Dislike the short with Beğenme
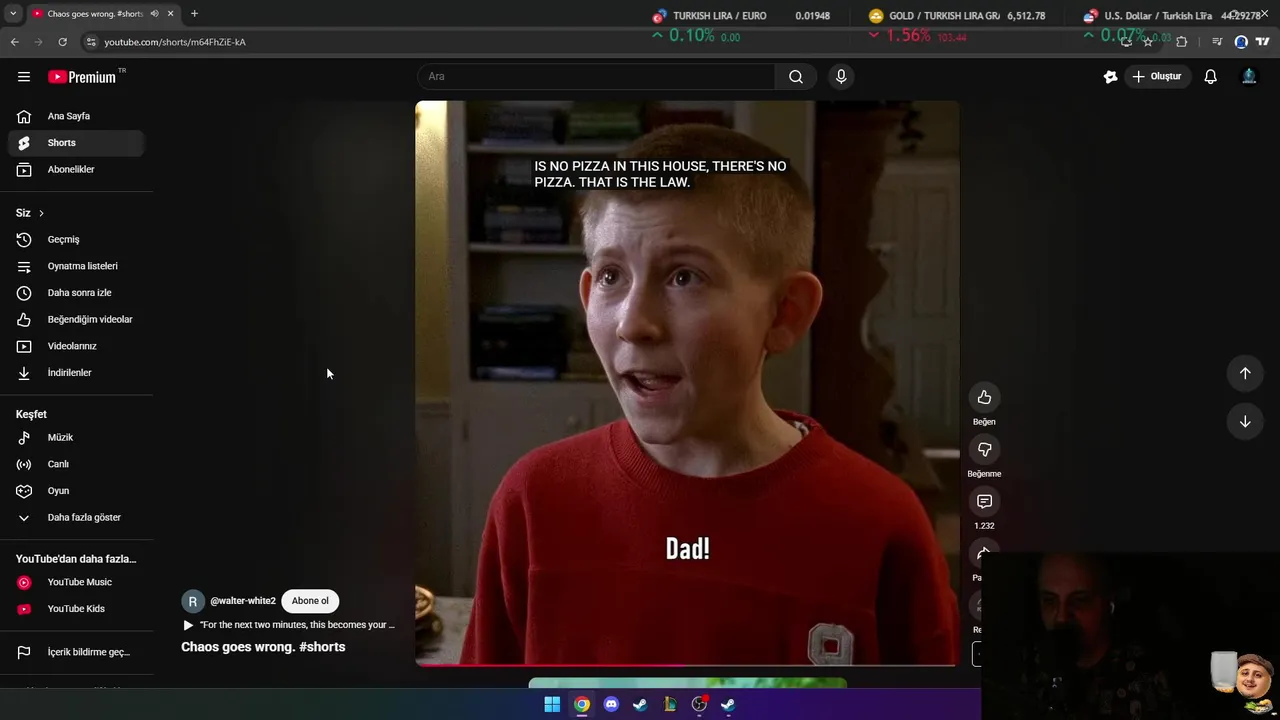 (x=984, y=450)
